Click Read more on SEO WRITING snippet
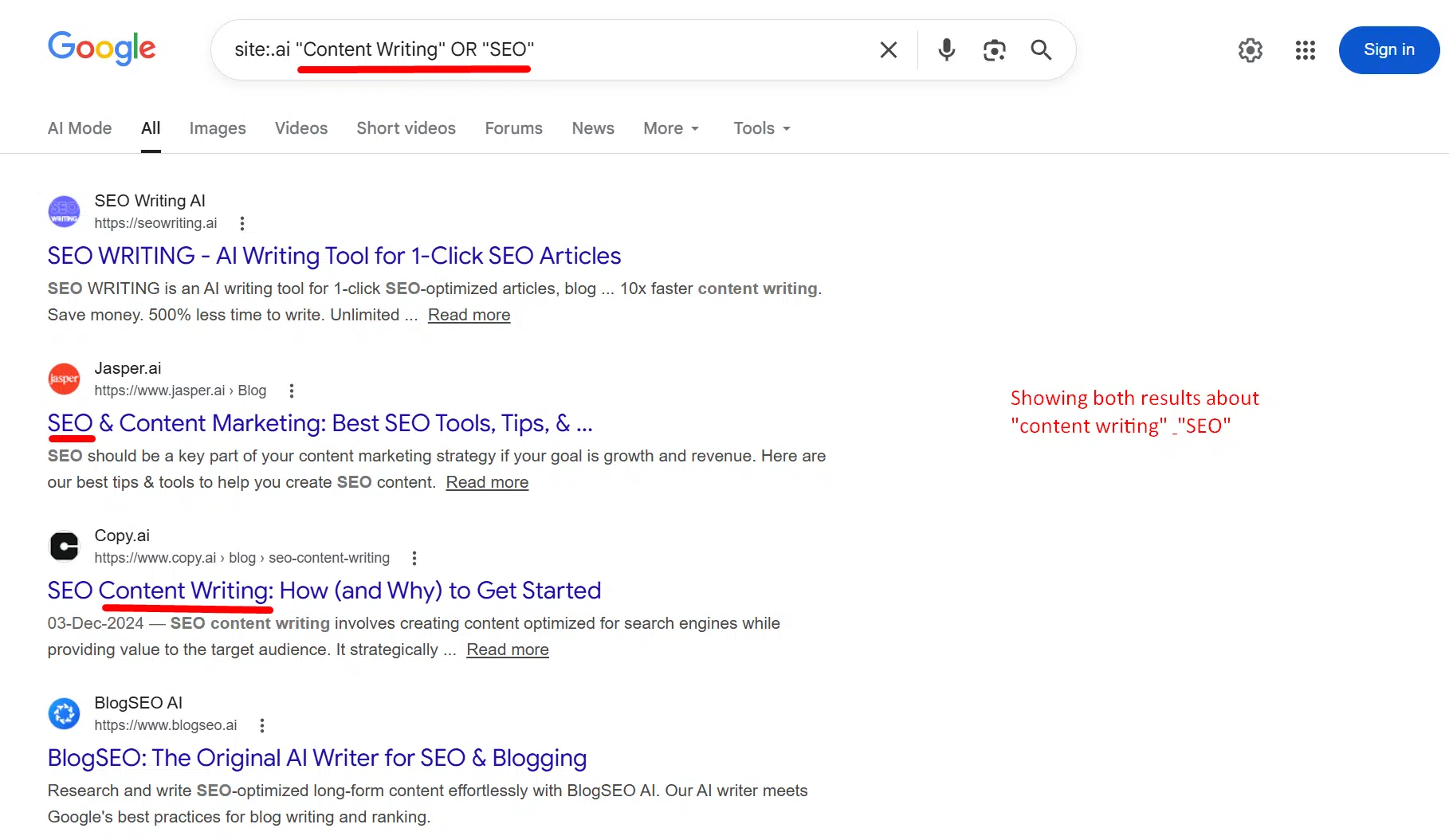 [x=469, y=315]
